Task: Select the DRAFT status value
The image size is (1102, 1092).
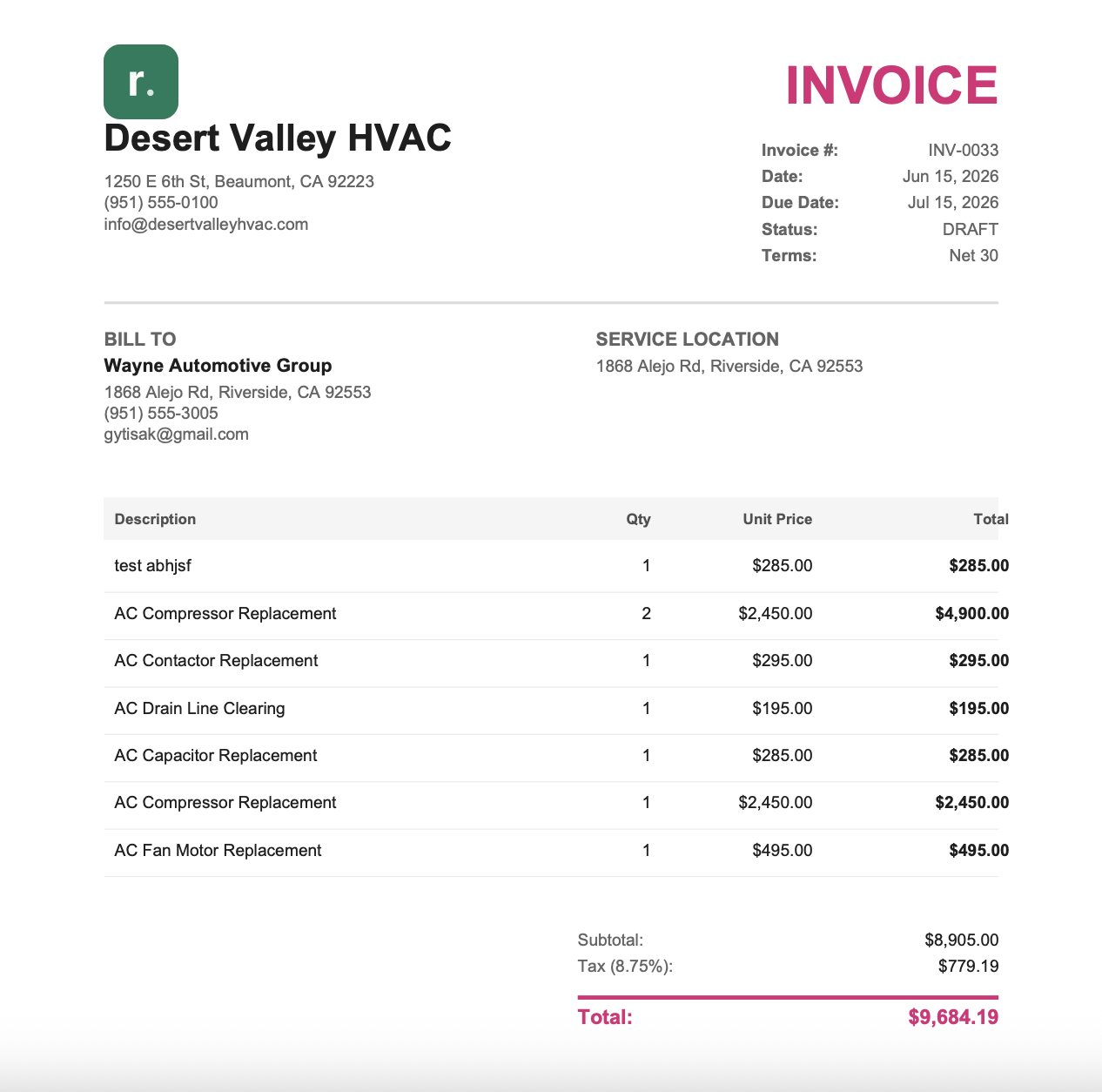Action: 971,230
